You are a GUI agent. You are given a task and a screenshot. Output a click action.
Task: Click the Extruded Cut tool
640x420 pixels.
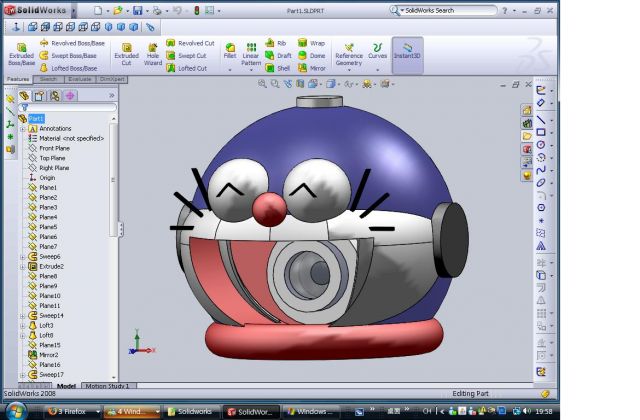[x=127, y=55]
